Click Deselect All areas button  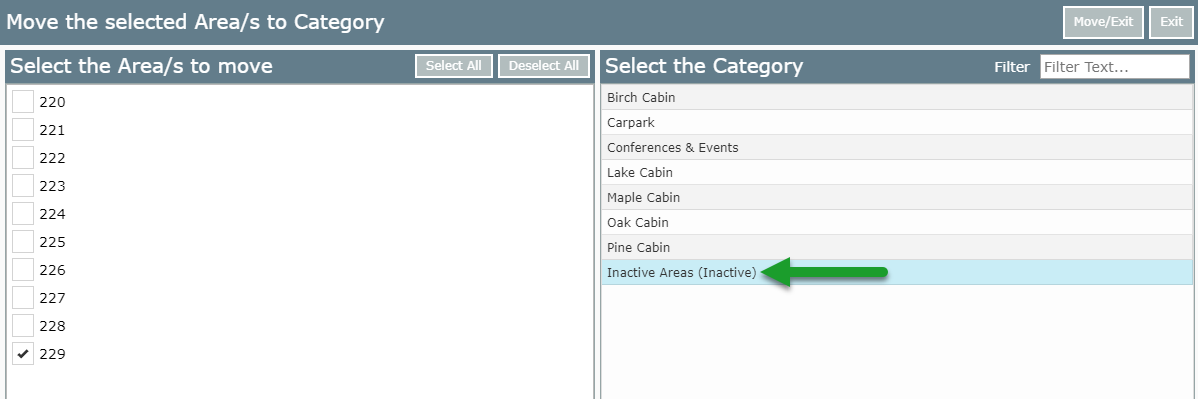point(544,66)
